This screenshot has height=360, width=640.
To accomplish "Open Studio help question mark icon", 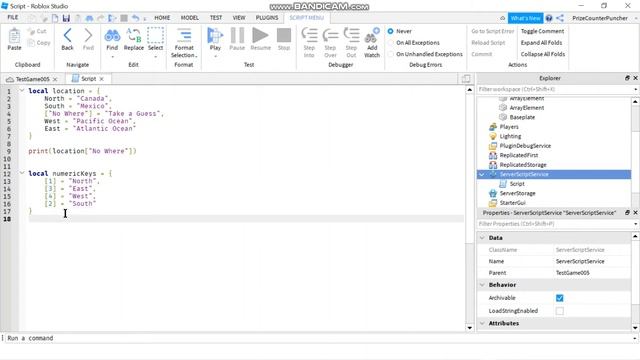I will point(549,18).
